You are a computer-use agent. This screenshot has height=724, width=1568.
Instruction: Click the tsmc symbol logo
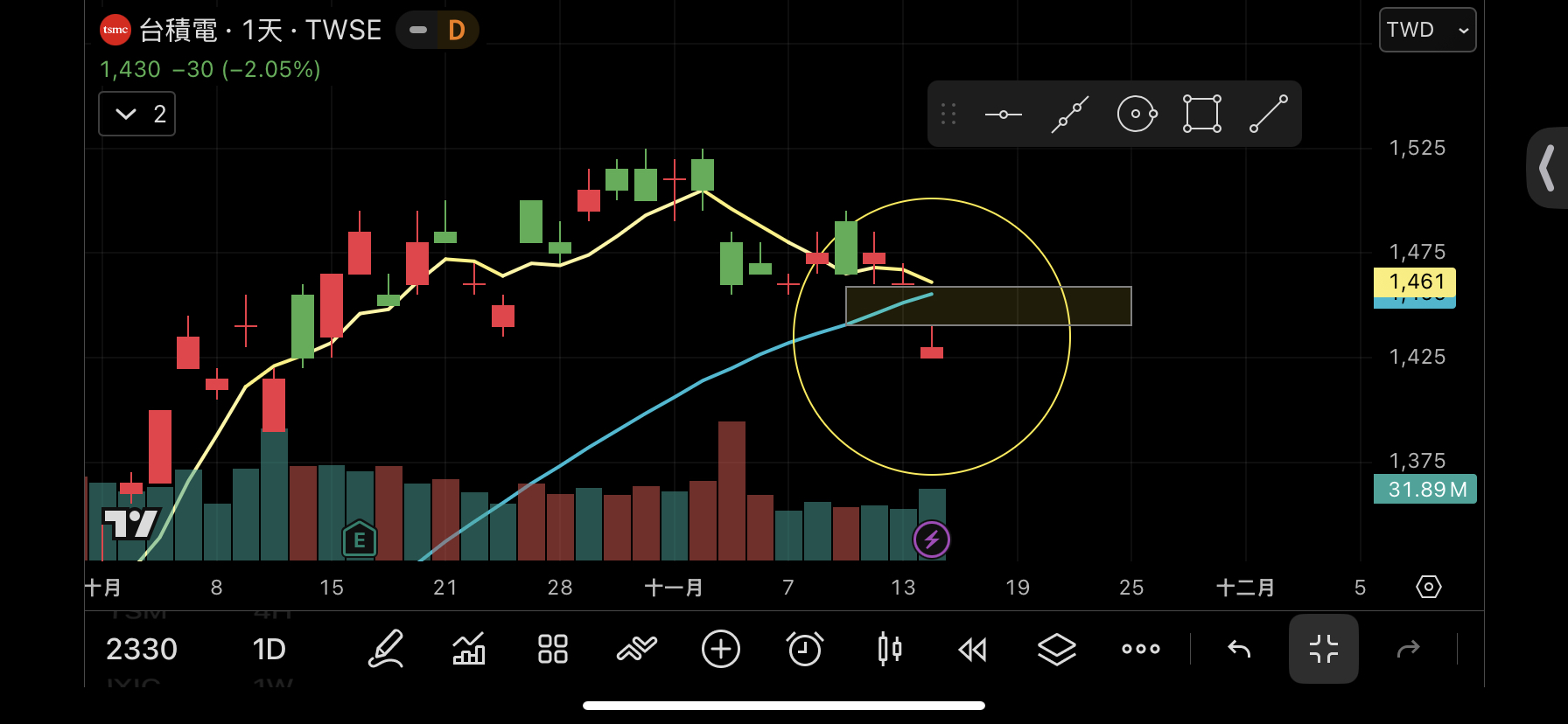pos(115,30)
